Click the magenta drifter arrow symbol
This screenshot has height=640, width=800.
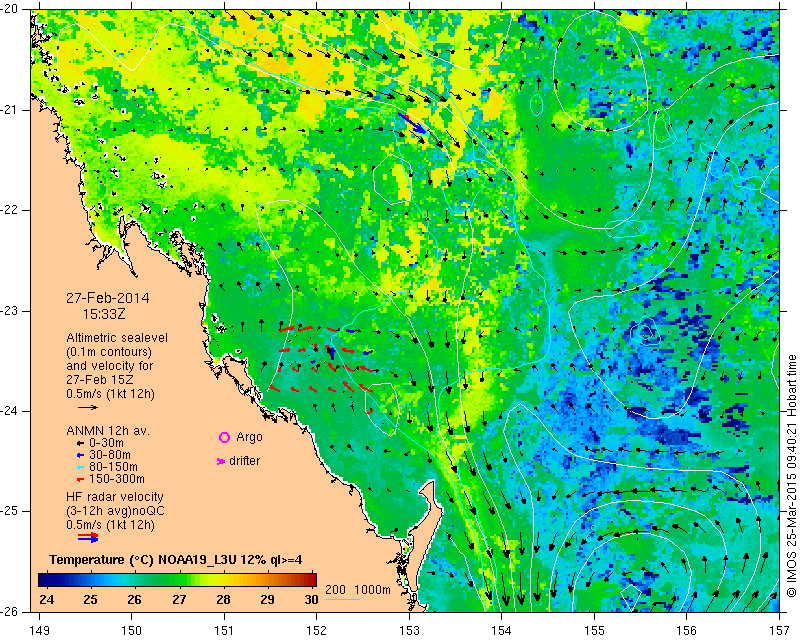pyautogui.click(x=221, y=461)
